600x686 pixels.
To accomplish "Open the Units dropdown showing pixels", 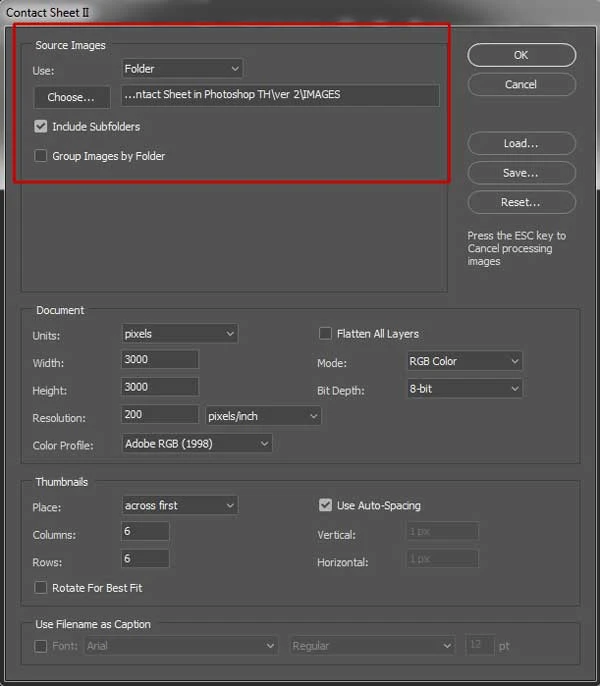I will tap(179, 334).
